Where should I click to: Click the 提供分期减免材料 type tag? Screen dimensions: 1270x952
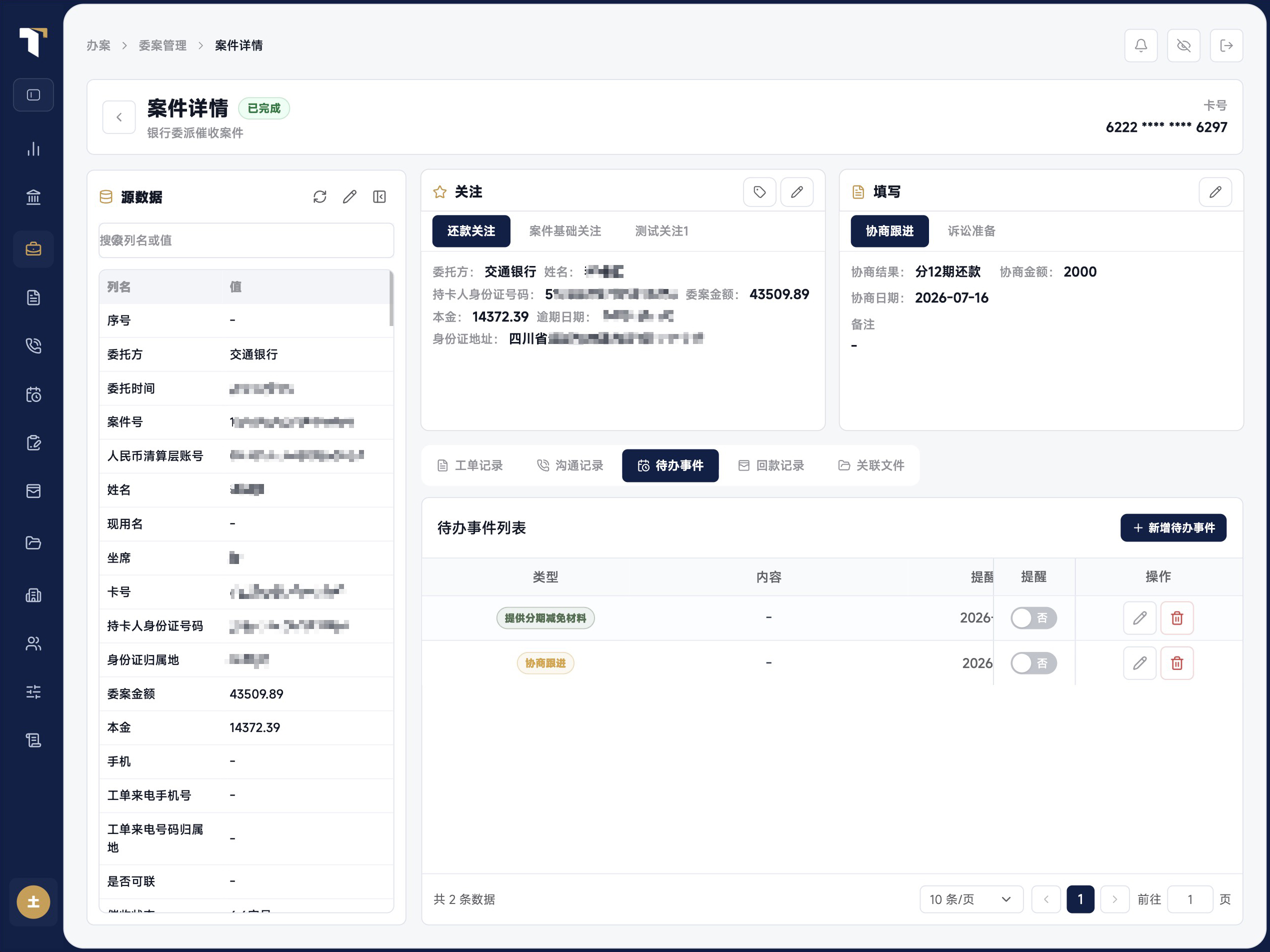[x=545, y=618]
